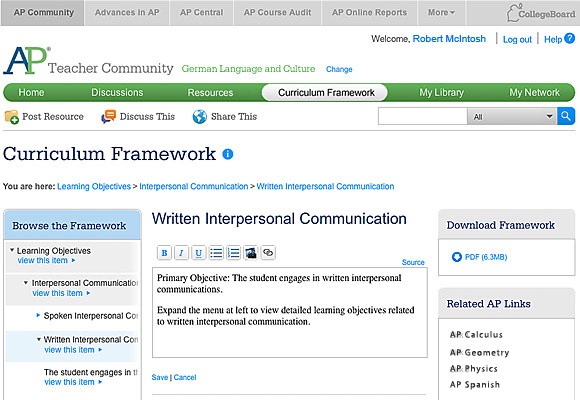This screenshot has height=400, width=580.
Task: Select The student engages in tree item
Action: pos(91,372)
